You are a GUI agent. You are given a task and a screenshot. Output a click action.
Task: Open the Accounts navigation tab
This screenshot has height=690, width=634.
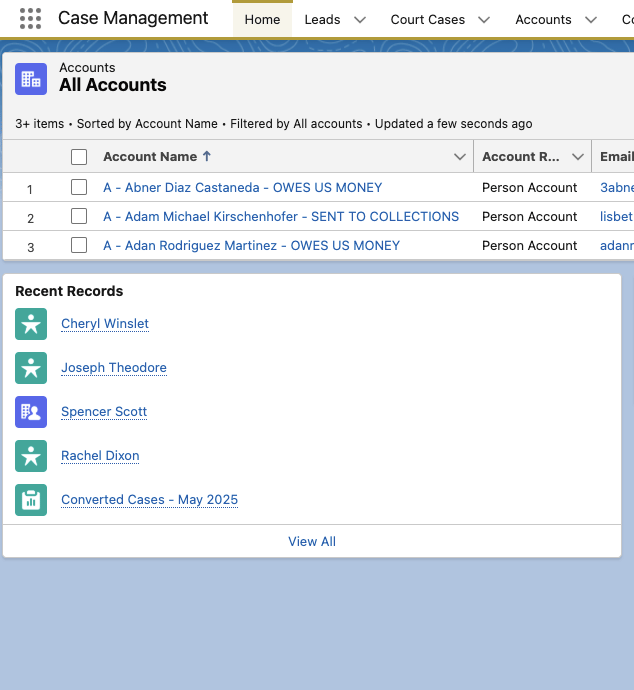[x=543, y=20]
